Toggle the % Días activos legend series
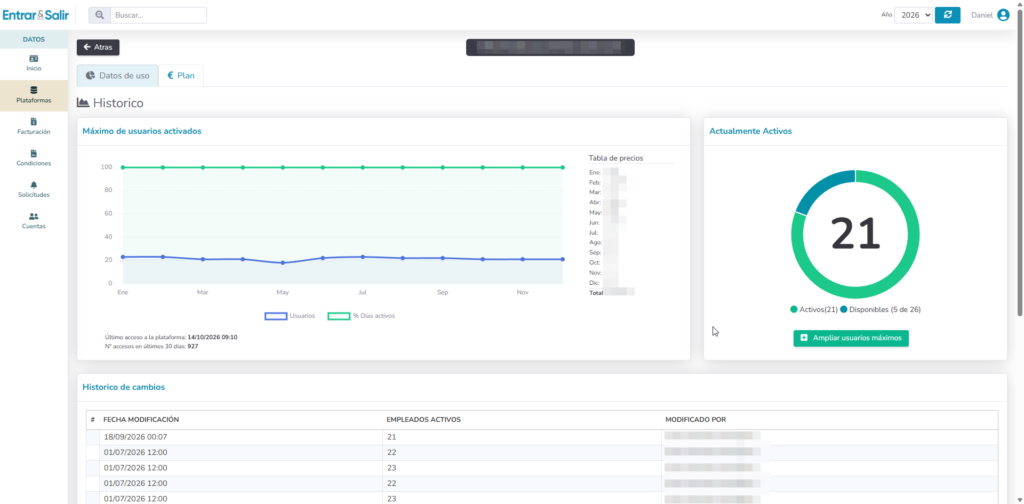This screenshot has width=1024, height=504. tap(361, 316)
